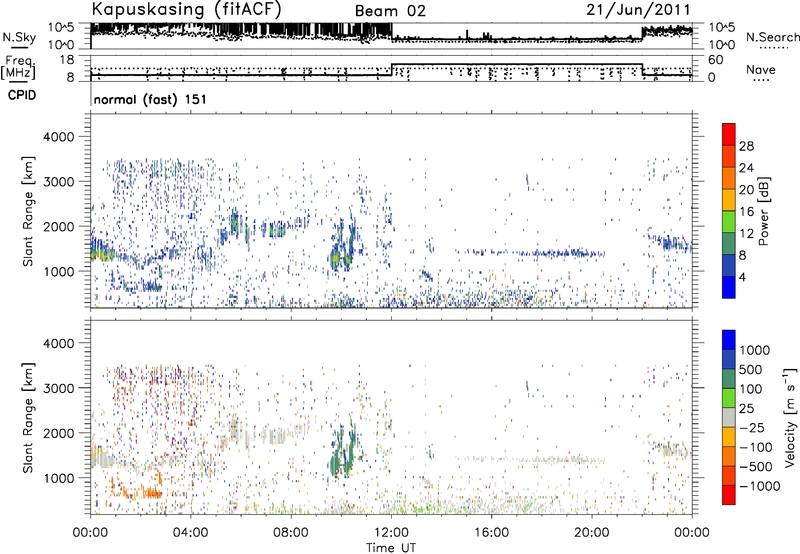Click the 'Nave' legend label

(x=761, y=69)
